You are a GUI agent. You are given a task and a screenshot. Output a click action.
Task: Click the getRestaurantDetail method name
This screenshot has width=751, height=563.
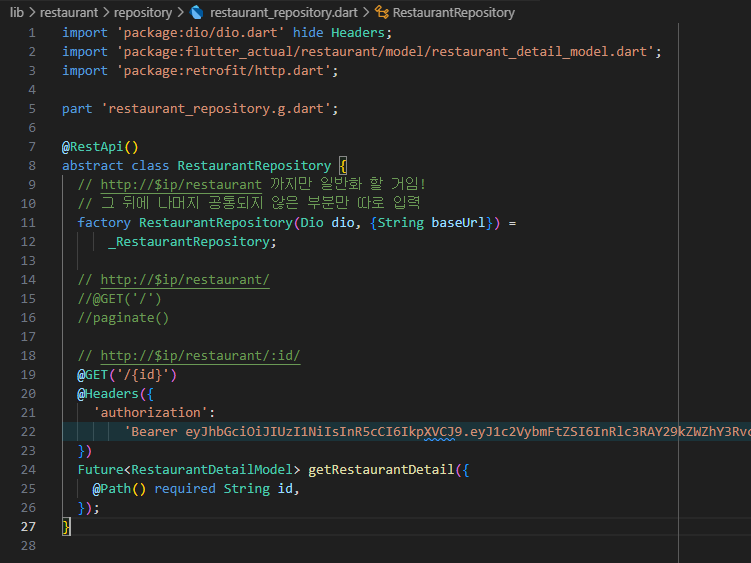coord(381,470)
